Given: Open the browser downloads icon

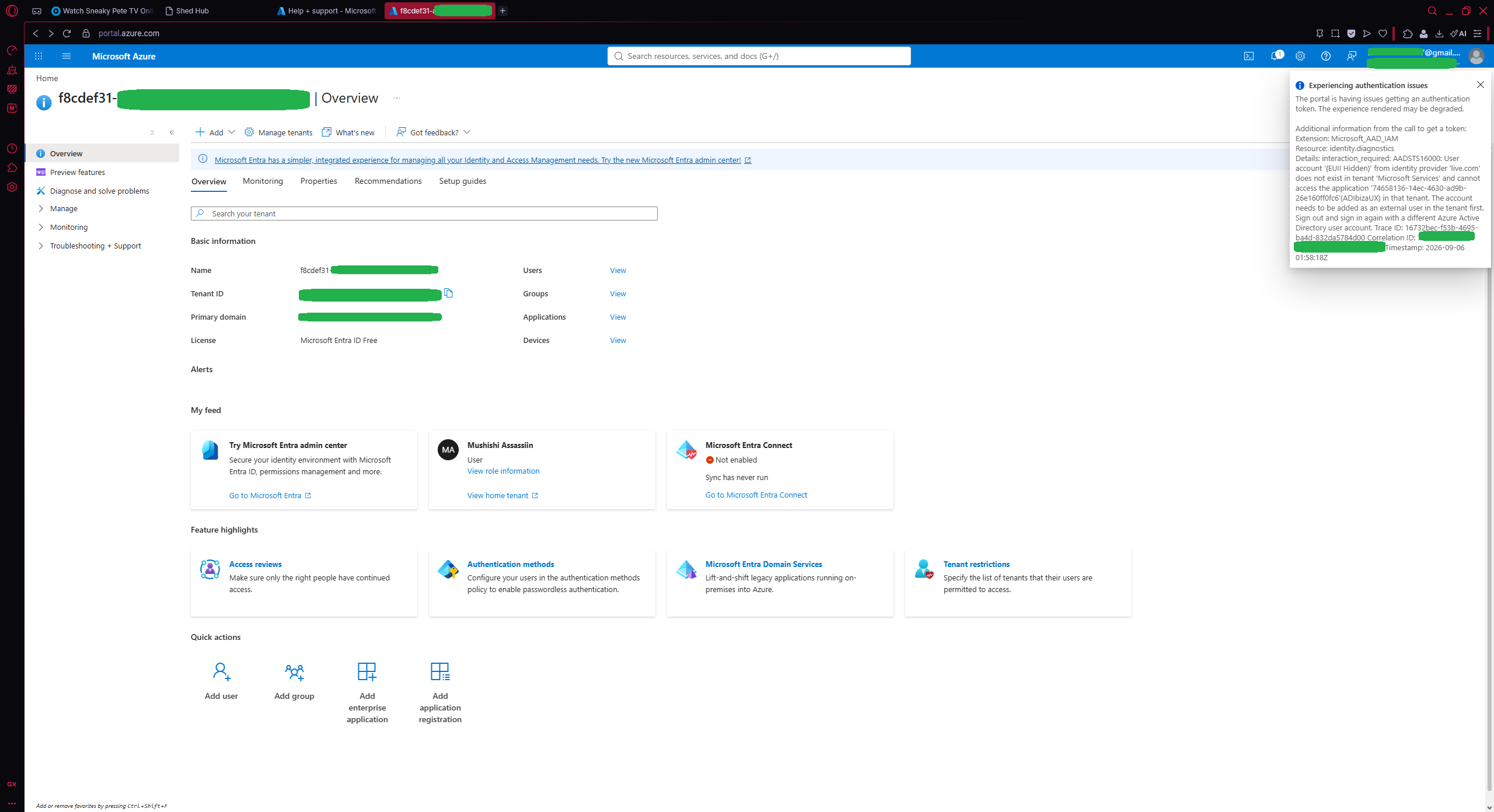Looking at the screenshot, I should coord(1439,33).
